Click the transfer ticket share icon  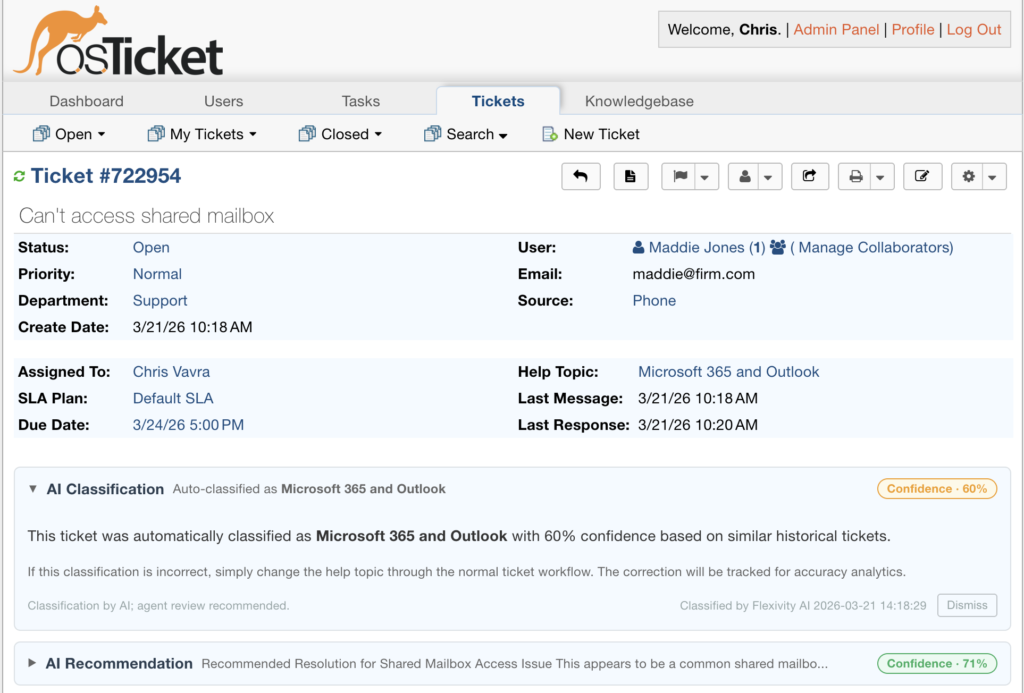point(810,177)
